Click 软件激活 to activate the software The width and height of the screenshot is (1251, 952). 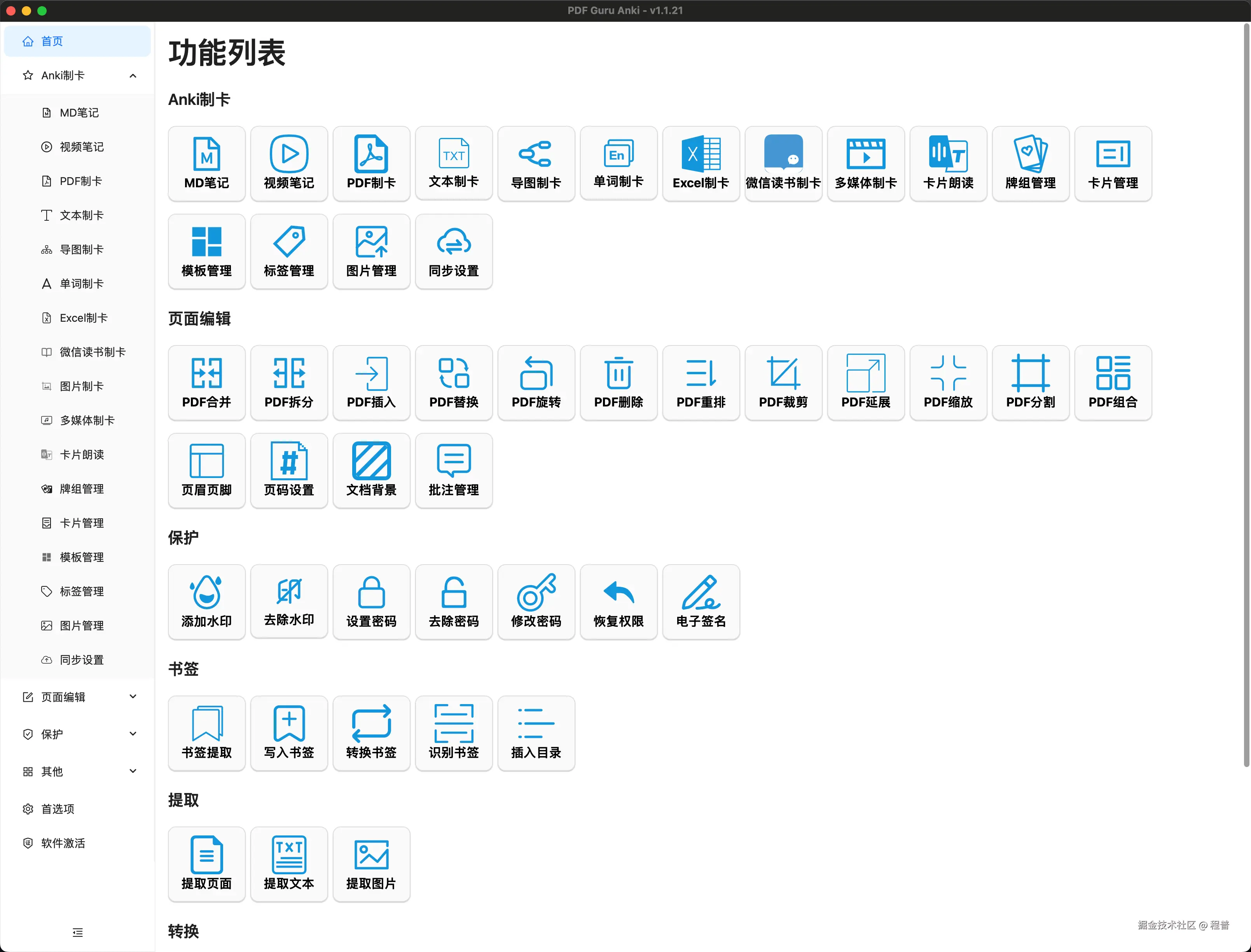coord(77,843)
